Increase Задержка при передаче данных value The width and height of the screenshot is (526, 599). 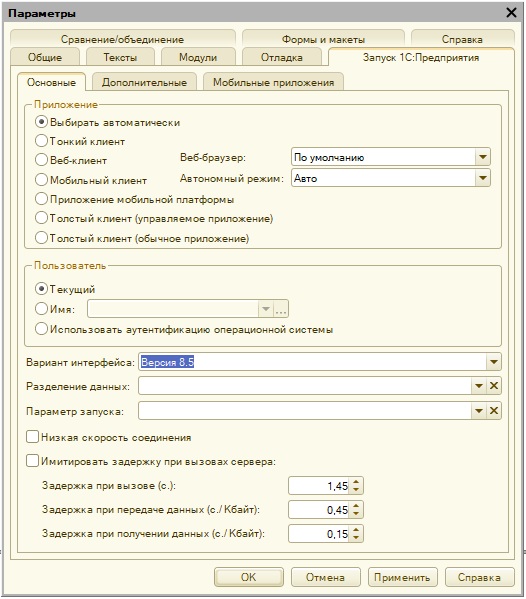pos(356,506)
